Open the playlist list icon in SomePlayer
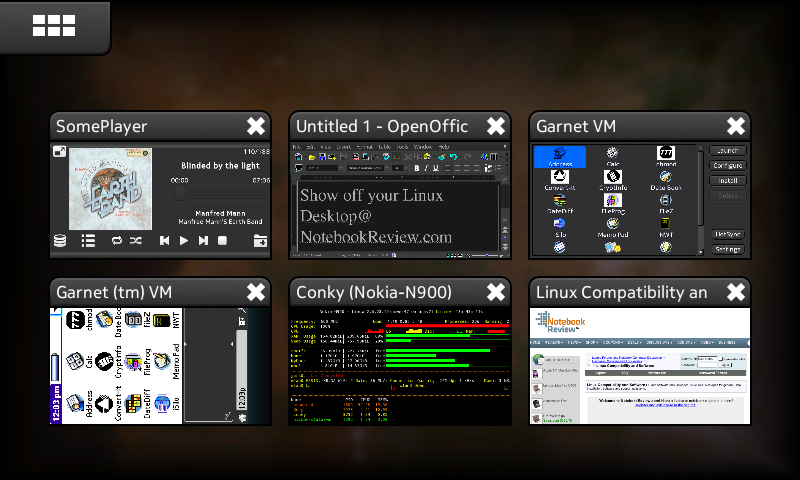This screenshot has height=480, width=800. [x=88, y=240]
